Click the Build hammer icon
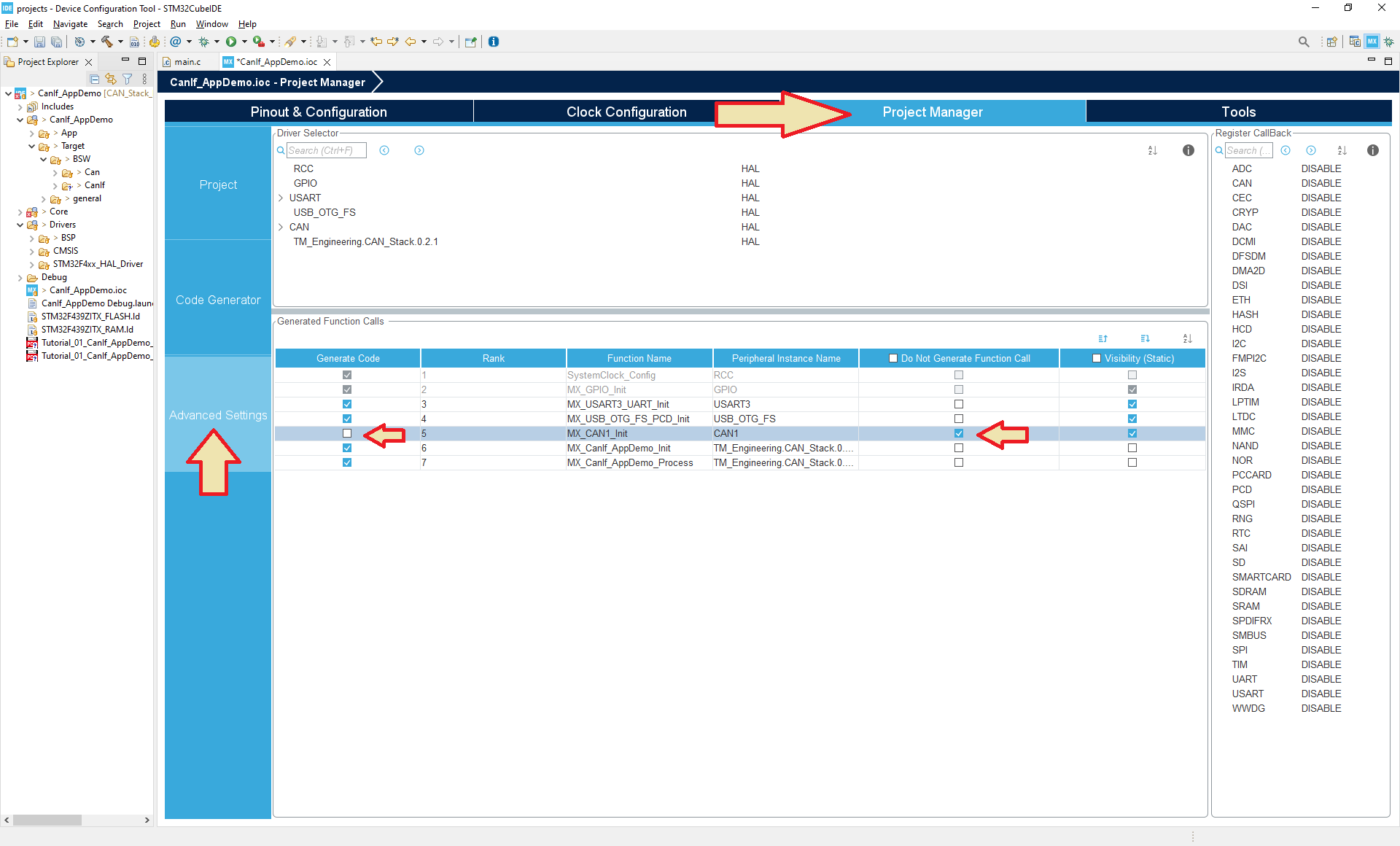Viewport: 1400px width, 846px height. [x=107, y=42]
